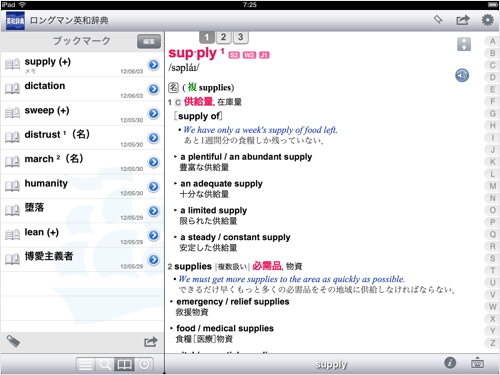The image size is (500, 375).
Task: Tap the supply headword title
Action: click(193, 53)
